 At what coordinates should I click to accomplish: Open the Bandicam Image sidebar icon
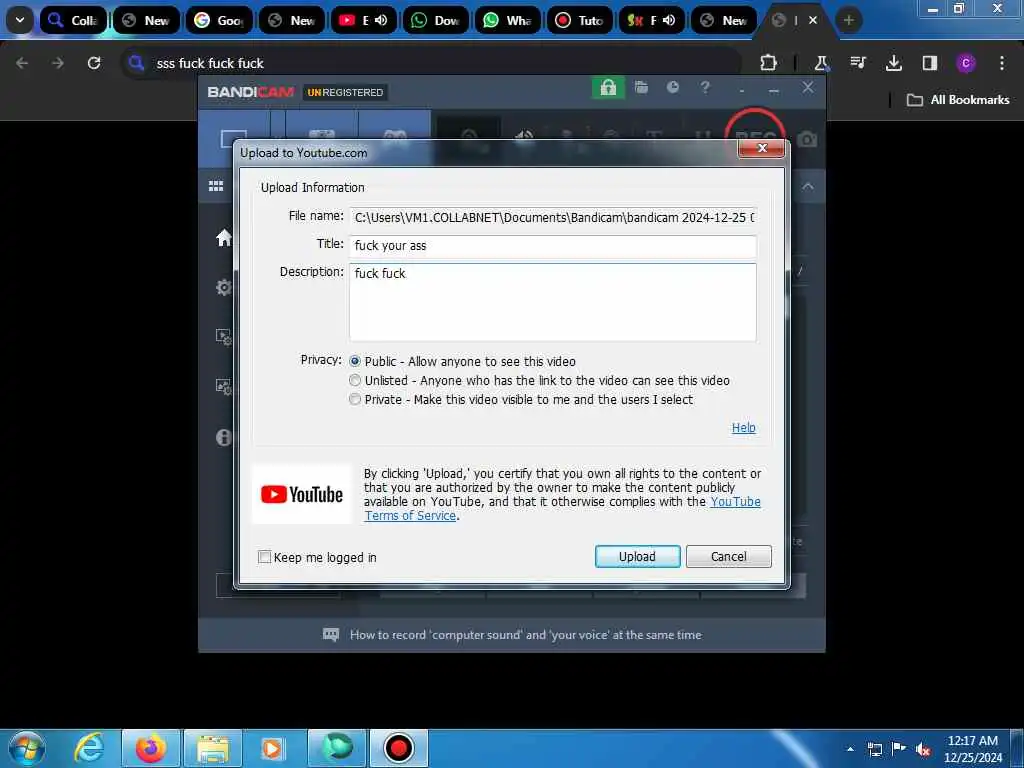224,387
